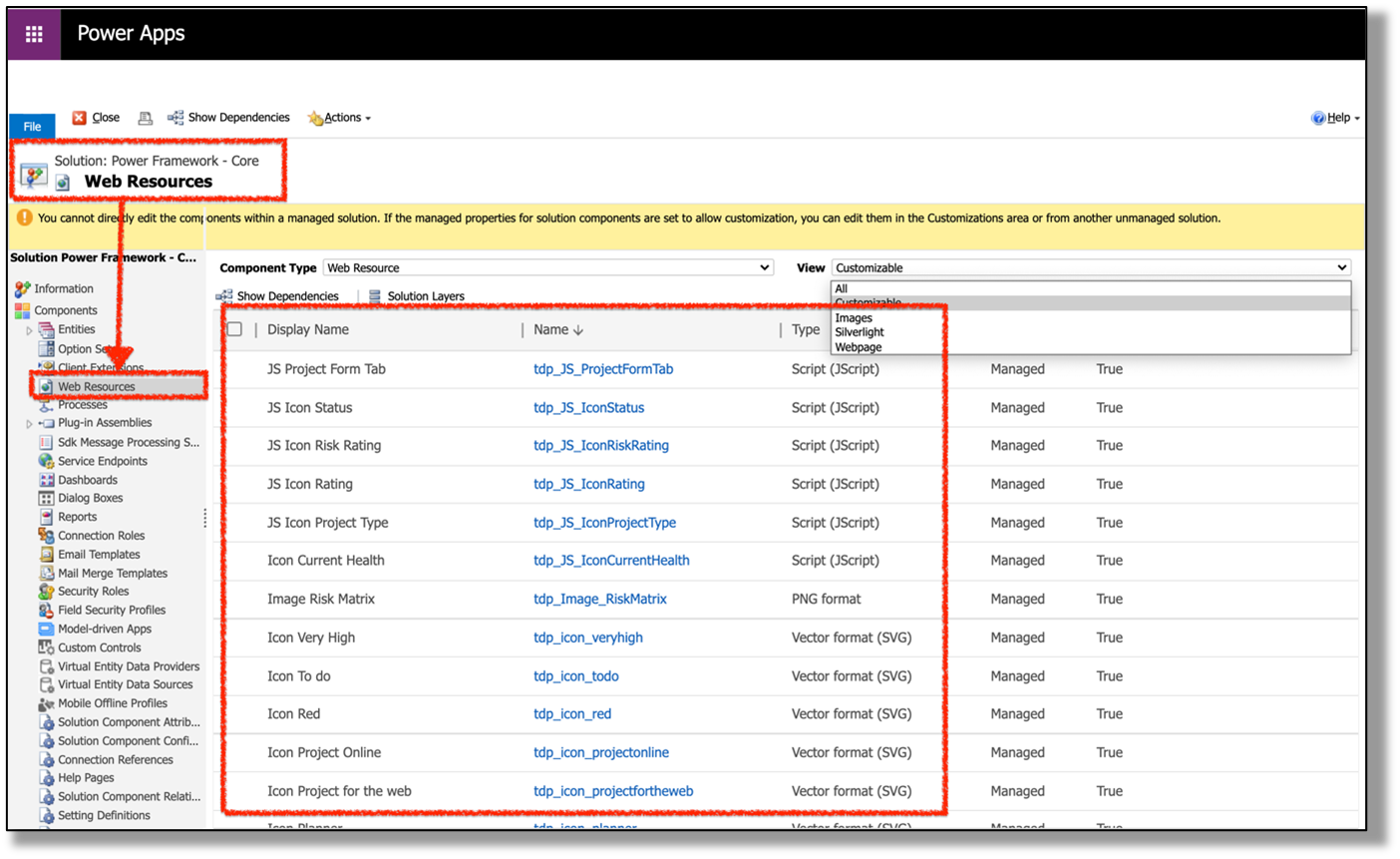Open the tdp_JS_ProjectFormTab link
The width and height of the screenshot is (1400, 859).
coord(603,369)
